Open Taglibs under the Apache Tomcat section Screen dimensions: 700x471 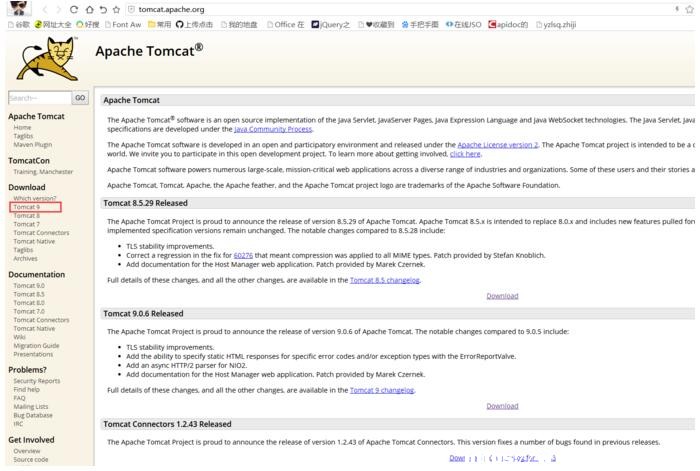[23, 136]
